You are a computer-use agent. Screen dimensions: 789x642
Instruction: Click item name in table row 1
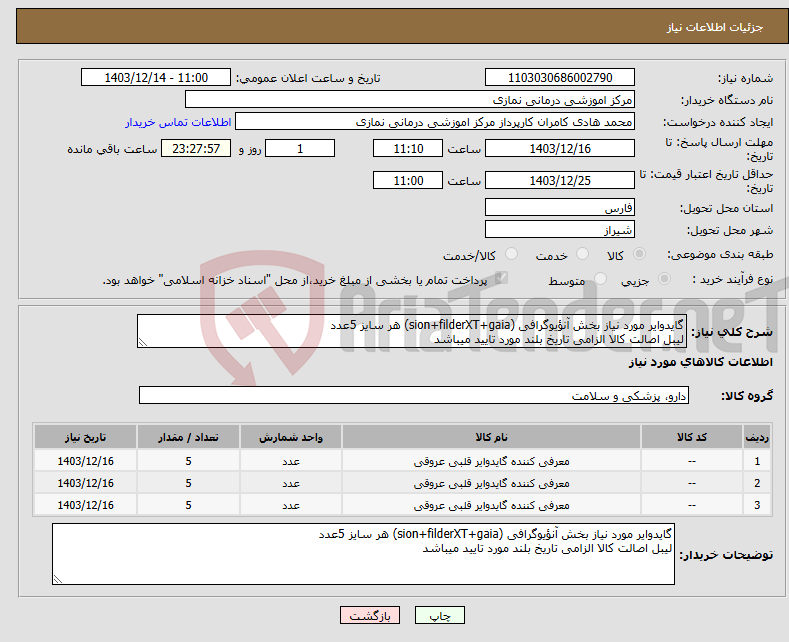pos(491,461)
